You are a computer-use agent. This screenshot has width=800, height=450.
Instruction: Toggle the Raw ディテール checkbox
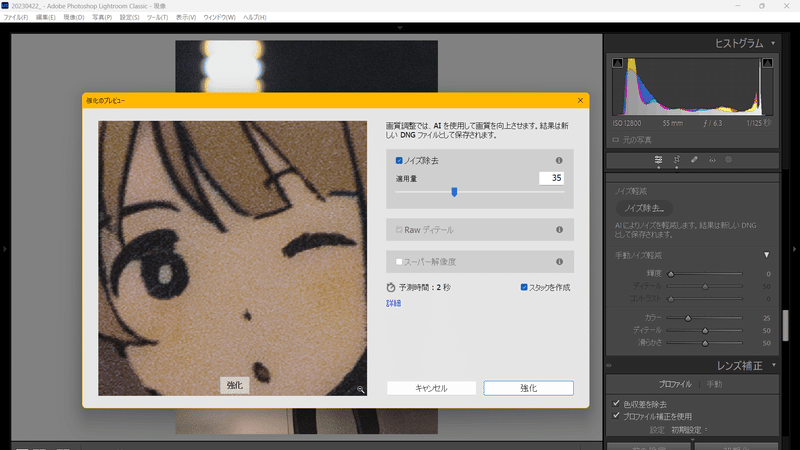399,230
